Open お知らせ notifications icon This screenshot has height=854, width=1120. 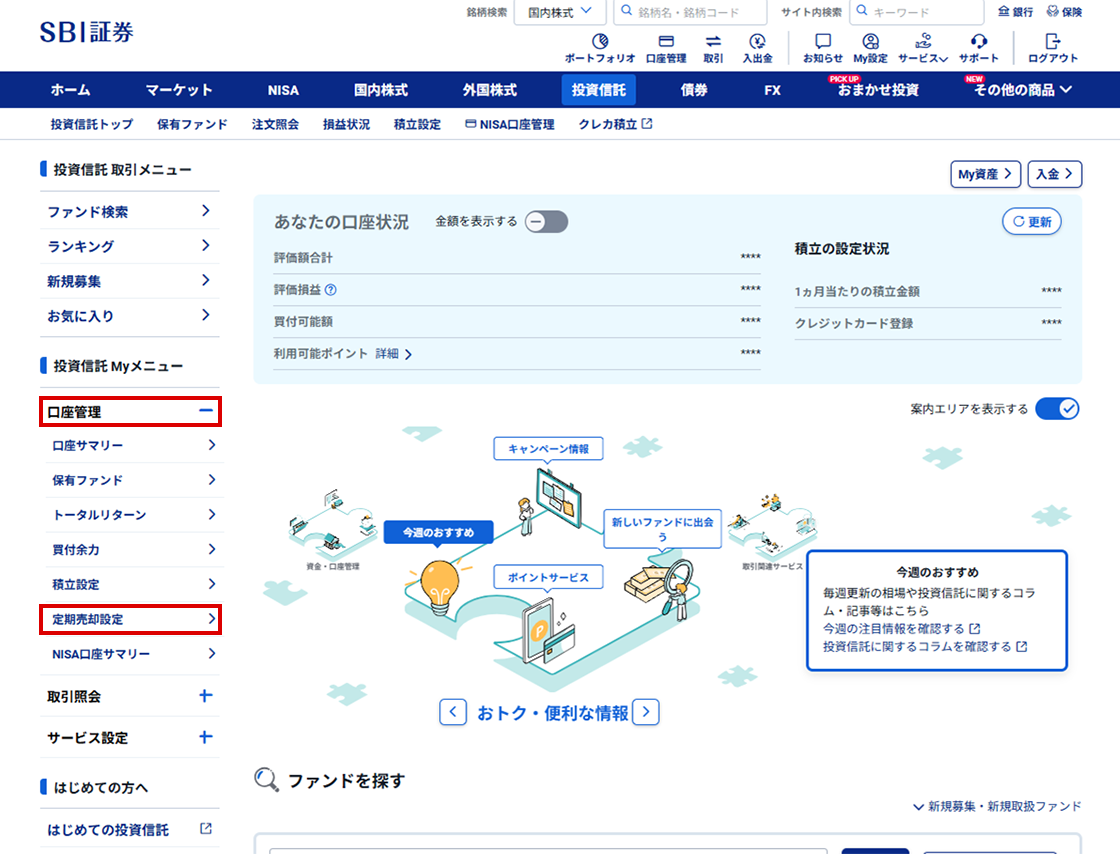pyautogui.click(x=823, y=42)
